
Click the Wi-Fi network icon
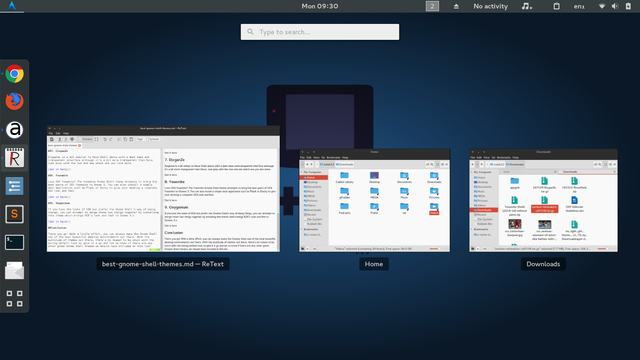602,6
